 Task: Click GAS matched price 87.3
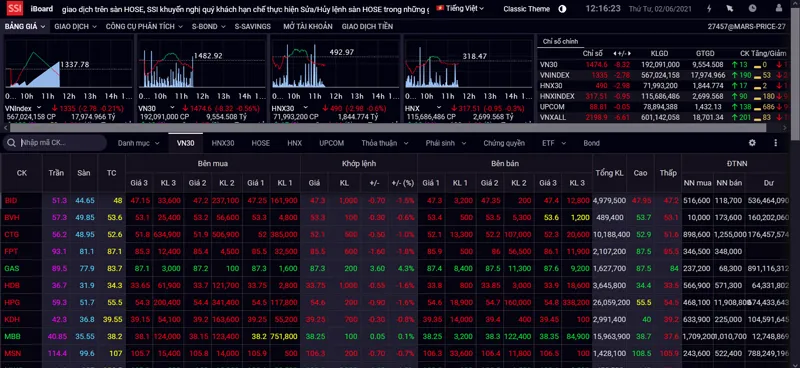tap(317, 268)
